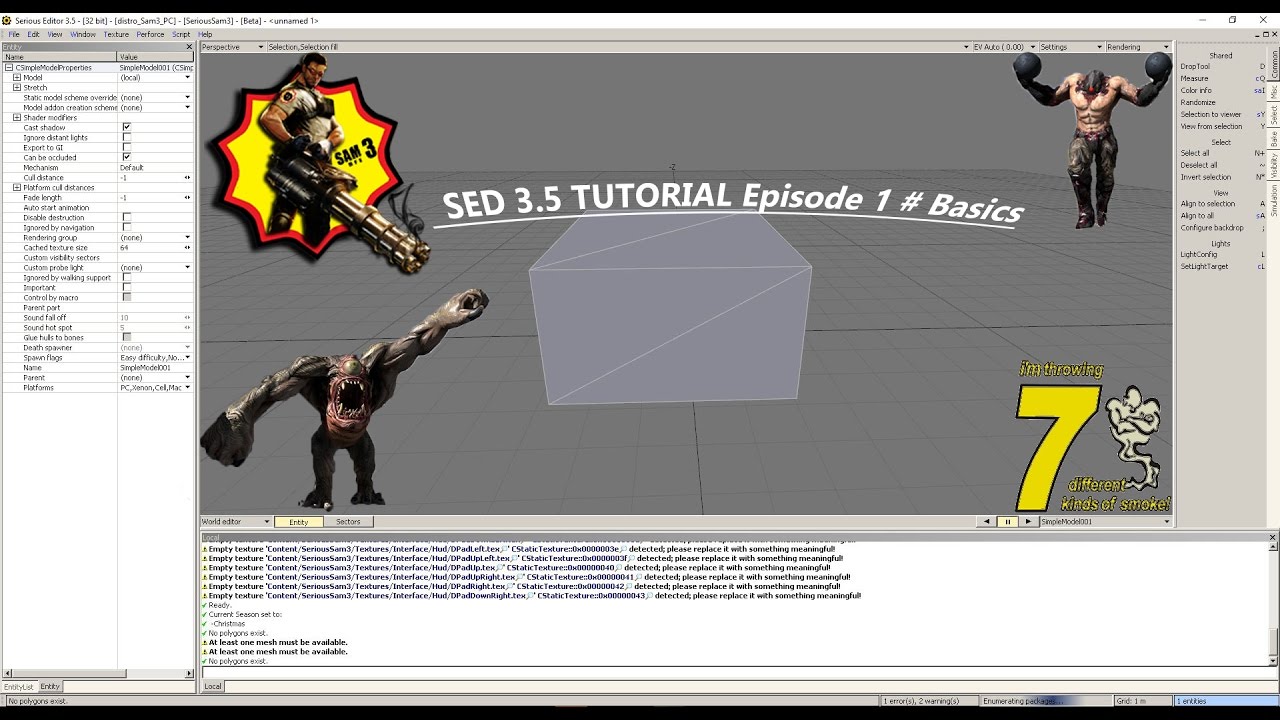Open the Visibility vertical tab
This screenshot has height=720, width=1280.
click(1274, 166)
